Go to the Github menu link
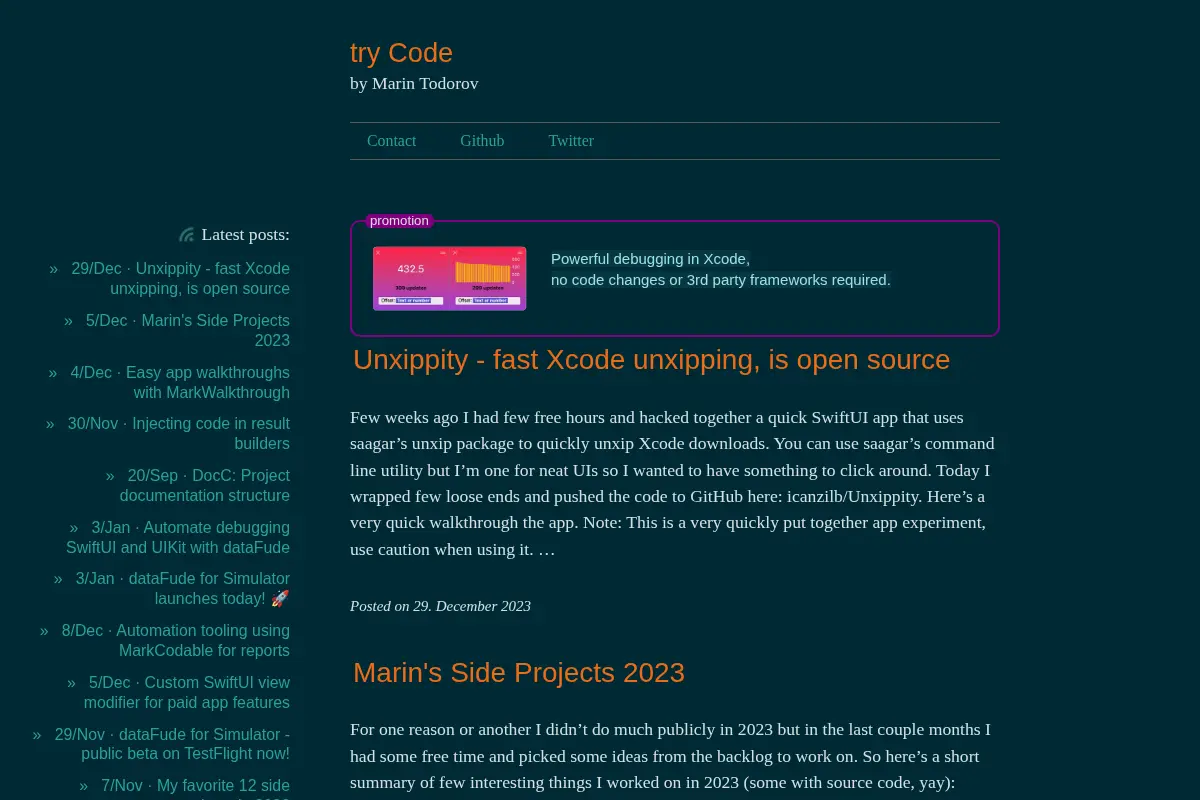The image size is (1200, 800). pyautogui.click(x=482, y=141)
